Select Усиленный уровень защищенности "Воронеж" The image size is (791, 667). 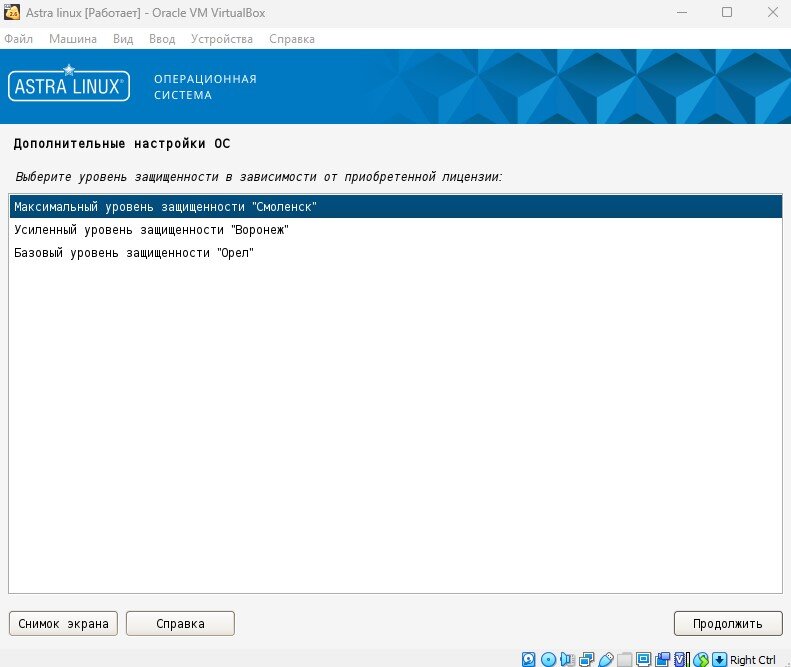tap(396, 230)
